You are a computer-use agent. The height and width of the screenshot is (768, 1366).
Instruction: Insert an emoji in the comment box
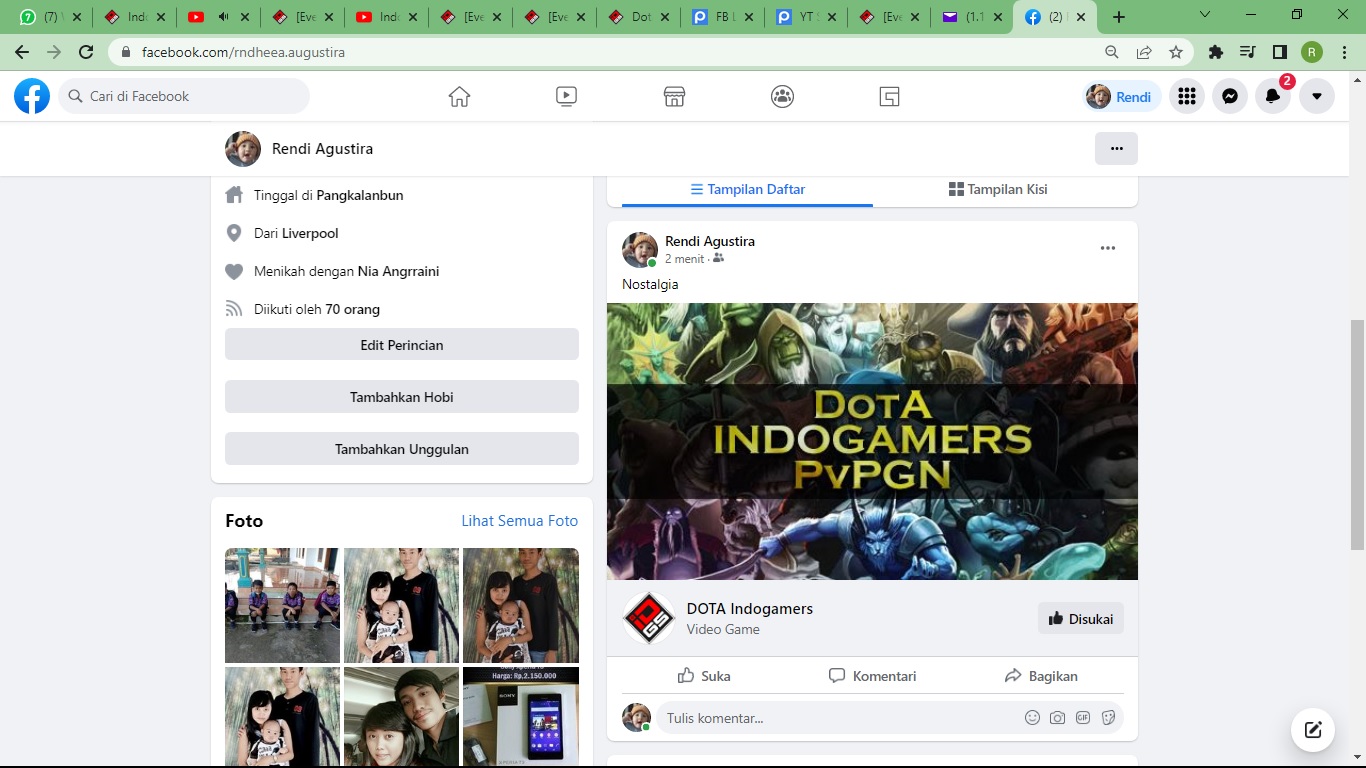coord(1032,718)
